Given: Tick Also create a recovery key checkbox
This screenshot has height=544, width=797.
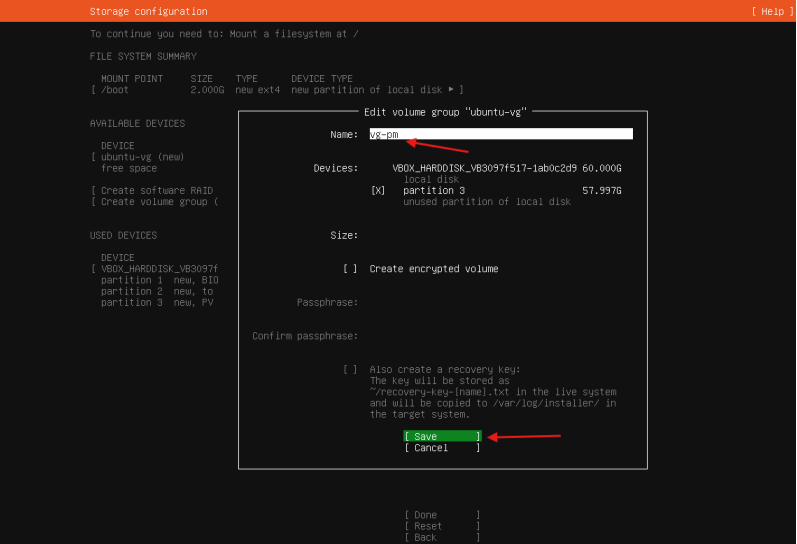Looking at the screenshot, I should pyautogui.click(x=350, y=369).
